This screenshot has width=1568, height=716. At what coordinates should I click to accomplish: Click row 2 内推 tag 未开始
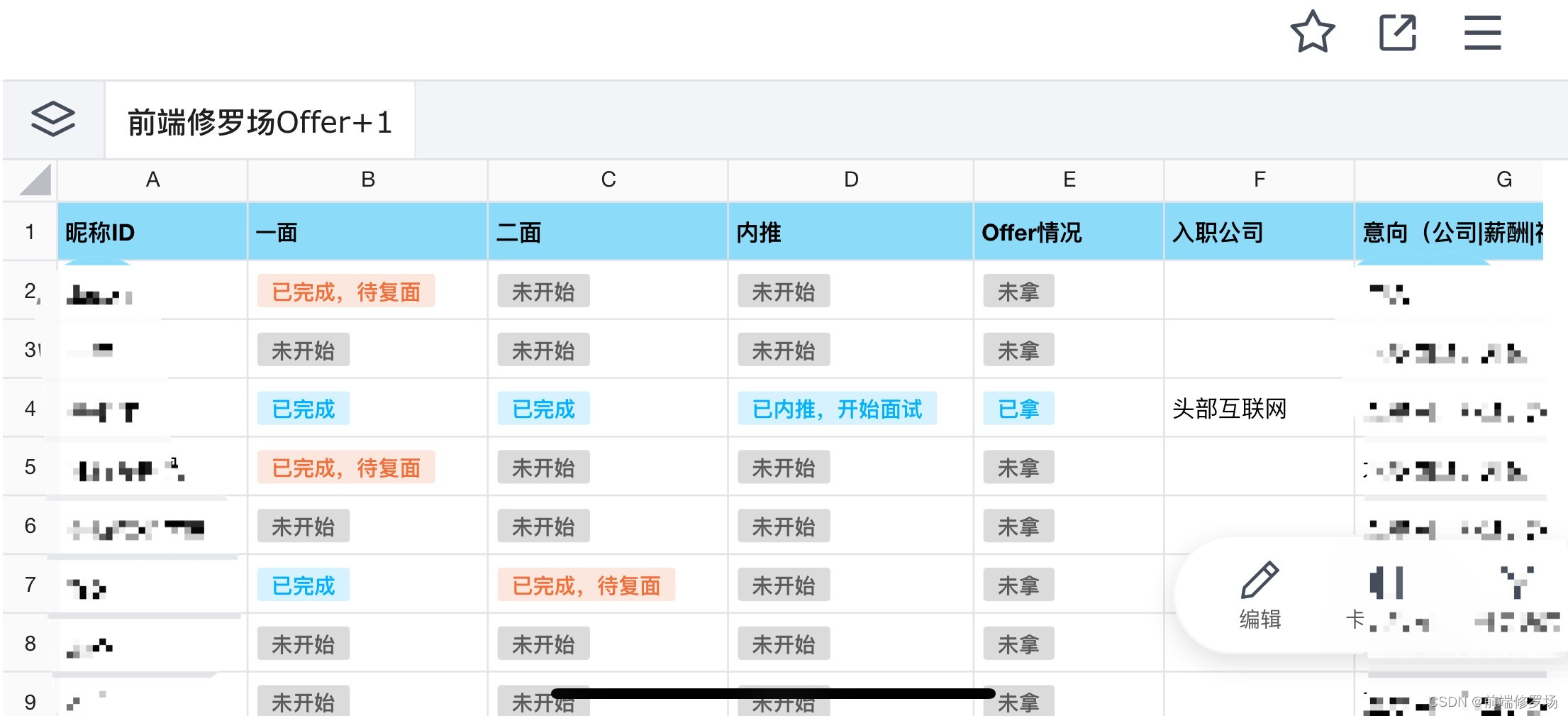click(784, 292)
